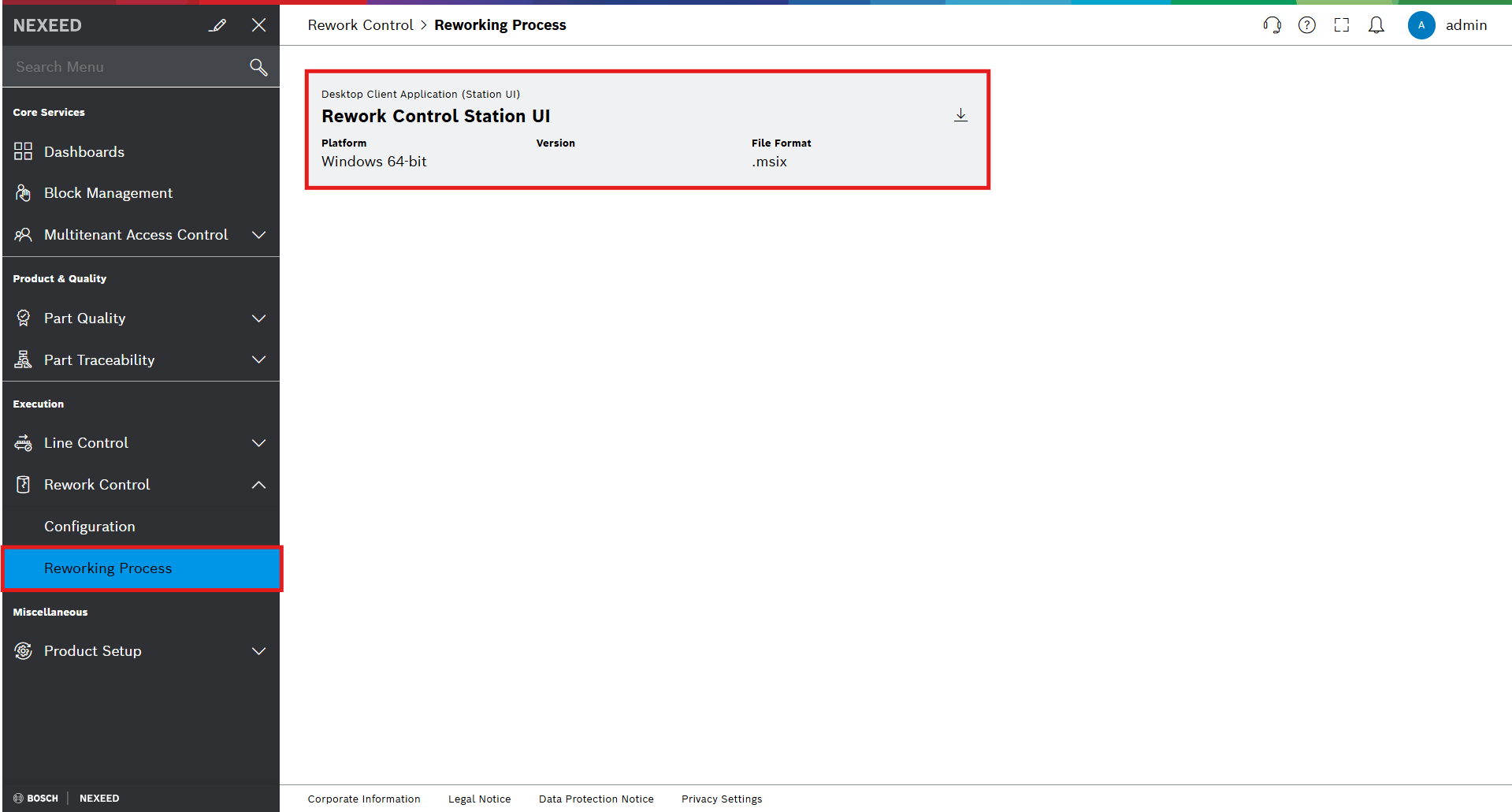Open the notifications bell
Image resolution: width=1512 pixels, height=812 pixels.
(x=1376, y=25)
